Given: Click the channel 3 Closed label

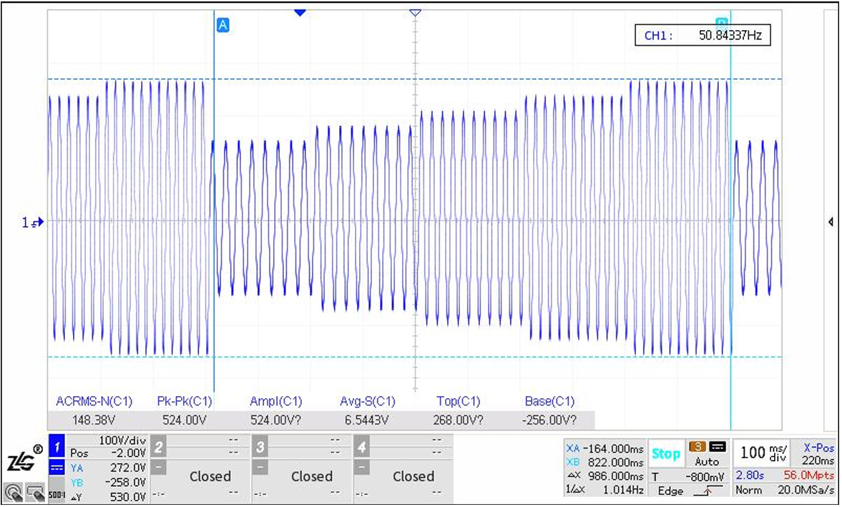Looking at the screenshot, I should (x=311, y=476).
